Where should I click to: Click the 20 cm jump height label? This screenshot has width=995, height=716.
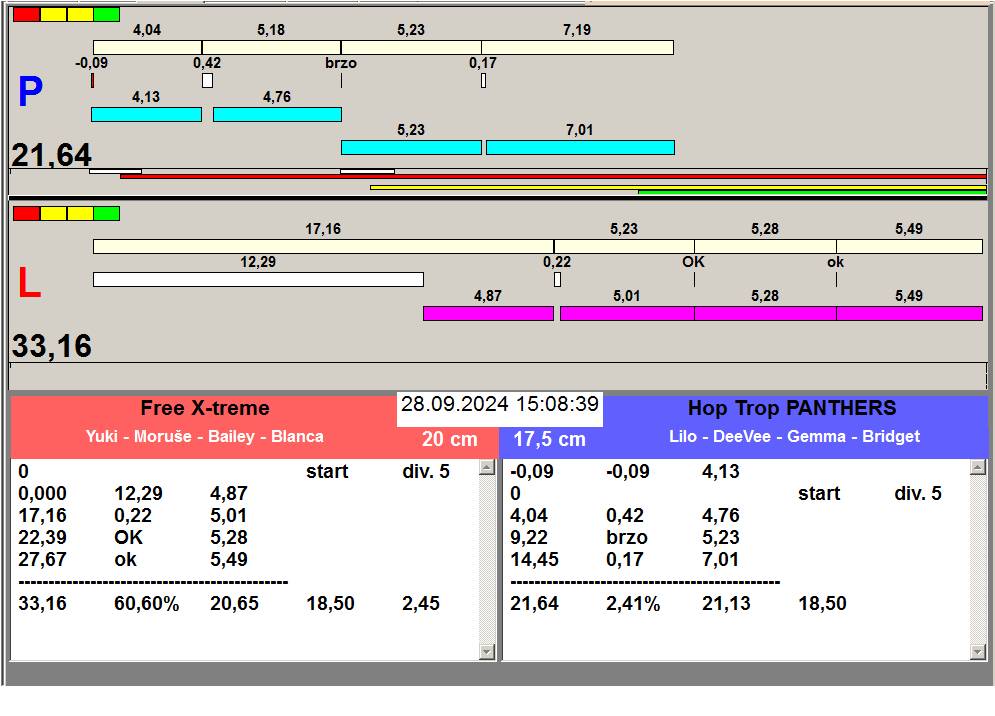[x=449, y=439]
